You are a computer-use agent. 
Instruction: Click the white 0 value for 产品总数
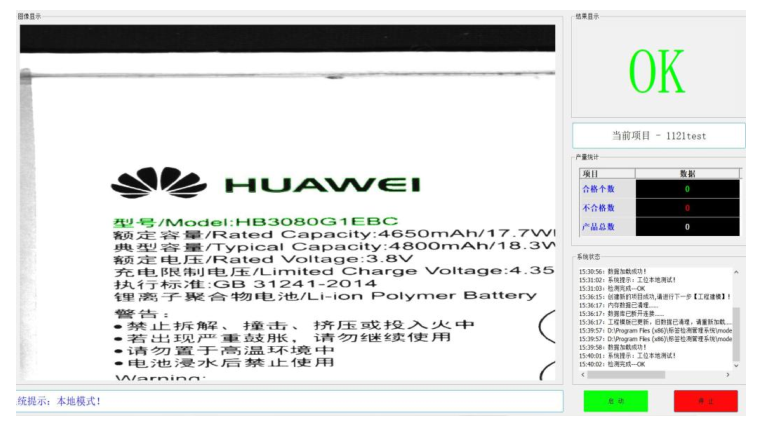click(x=687, y=227)
